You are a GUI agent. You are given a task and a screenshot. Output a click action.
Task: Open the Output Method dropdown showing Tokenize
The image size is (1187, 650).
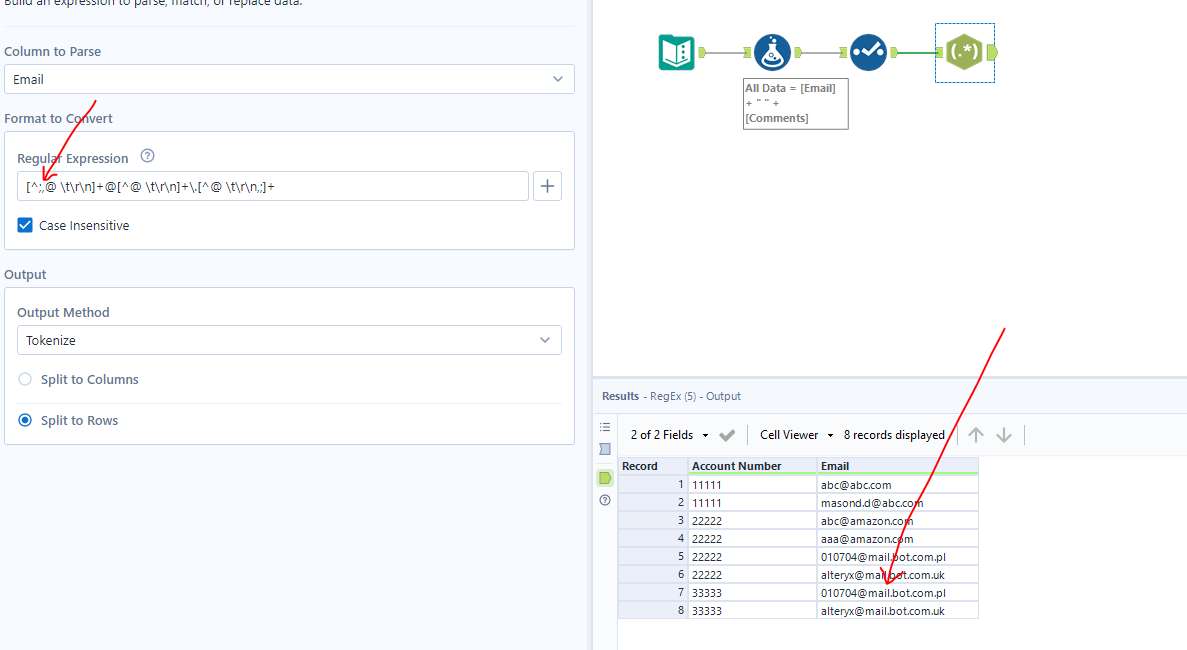click(289, 340)
